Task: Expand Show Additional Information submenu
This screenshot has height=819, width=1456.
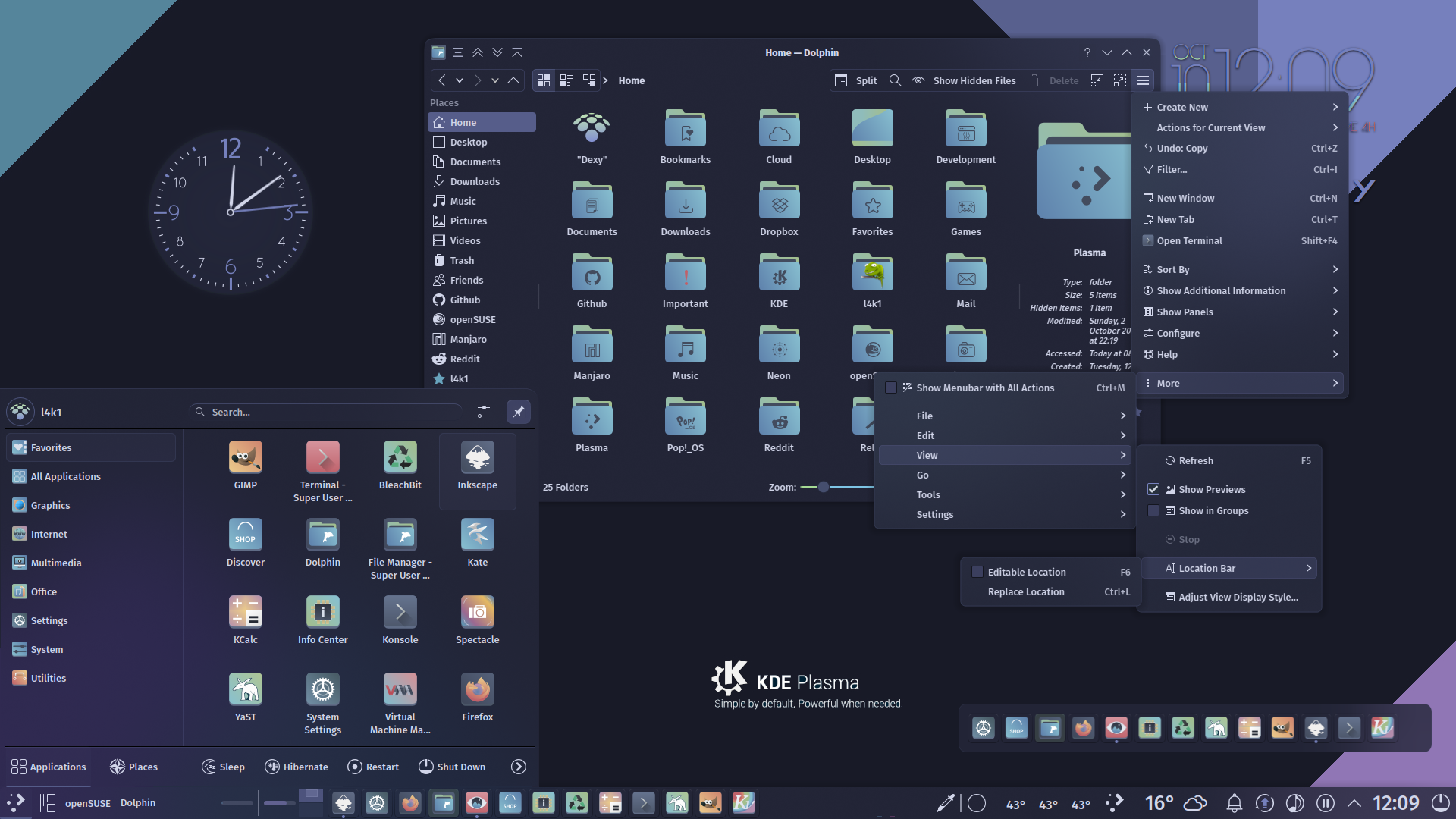Action: (1241, 290)
